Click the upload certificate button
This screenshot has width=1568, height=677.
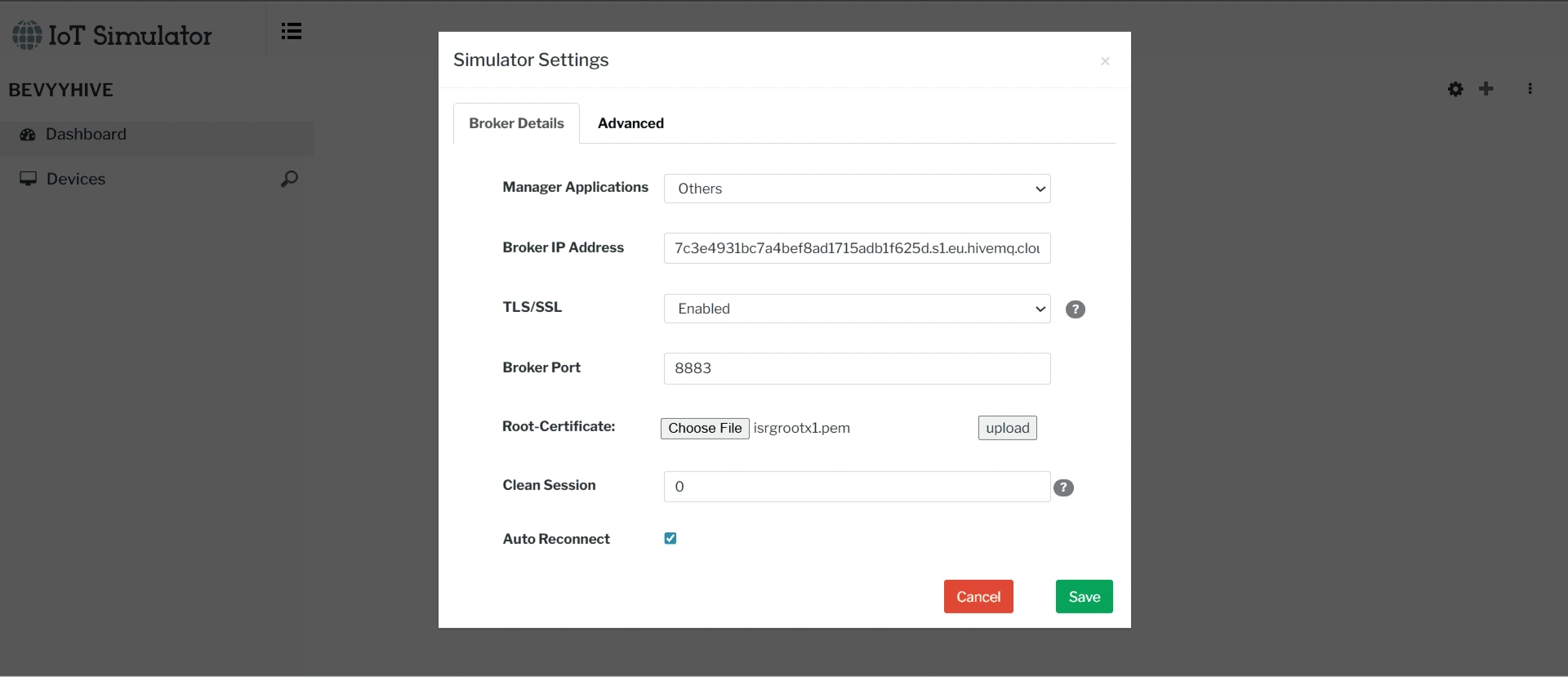[1007, 428]
